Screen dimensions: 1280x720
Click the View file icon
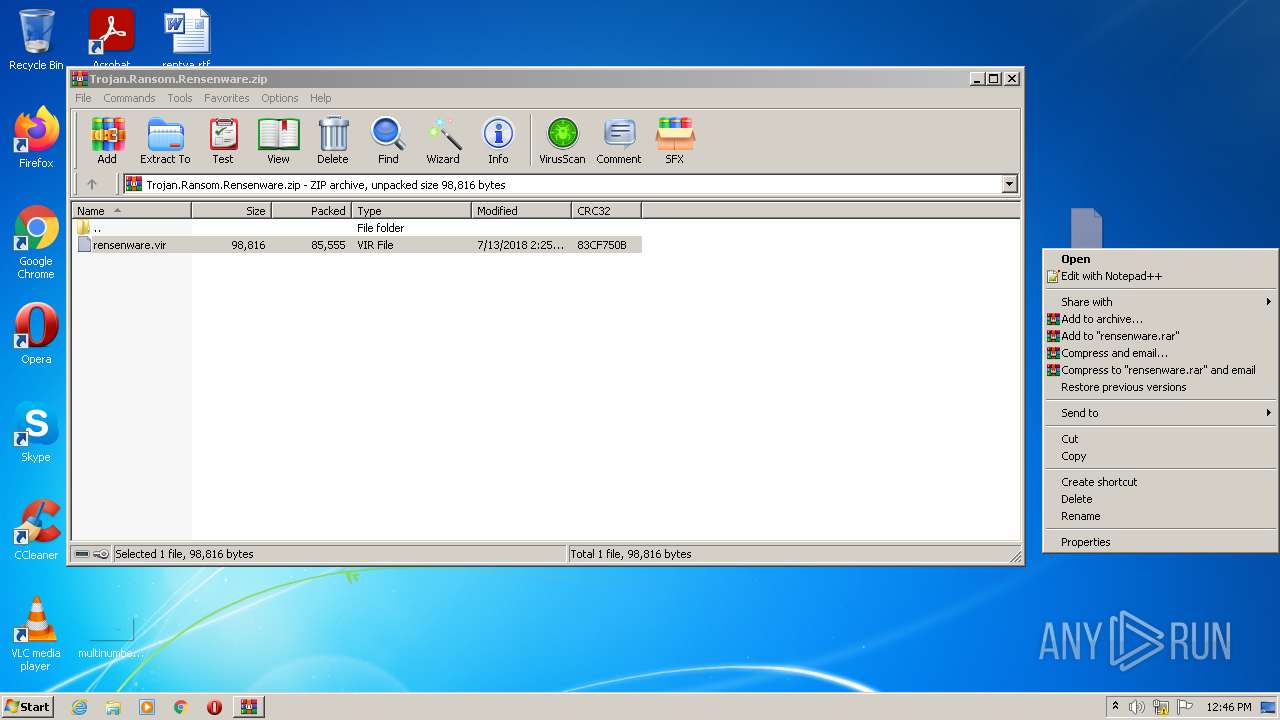click(278, 141)
